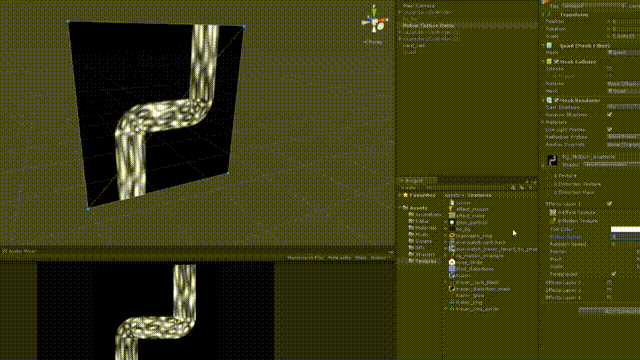The image size is (640, 360).
Task: Disable the Effects Layer 1 checkbox
Action: [609, 203]
